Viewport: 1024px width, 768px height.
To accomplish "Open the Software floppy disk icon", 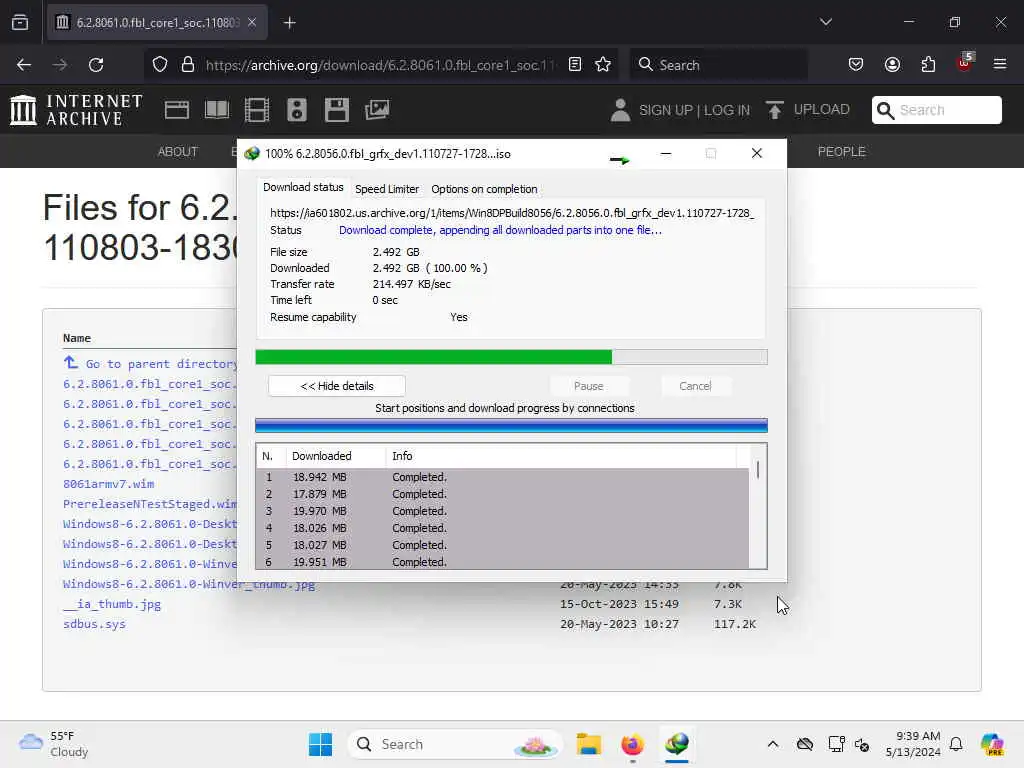I will [x=337, y=110].
